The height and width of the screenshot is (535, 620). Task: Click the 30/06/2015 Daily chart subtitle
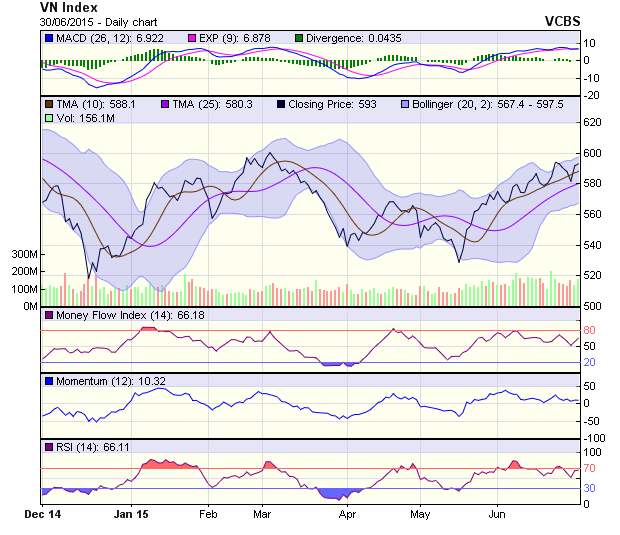pos(98,21)
